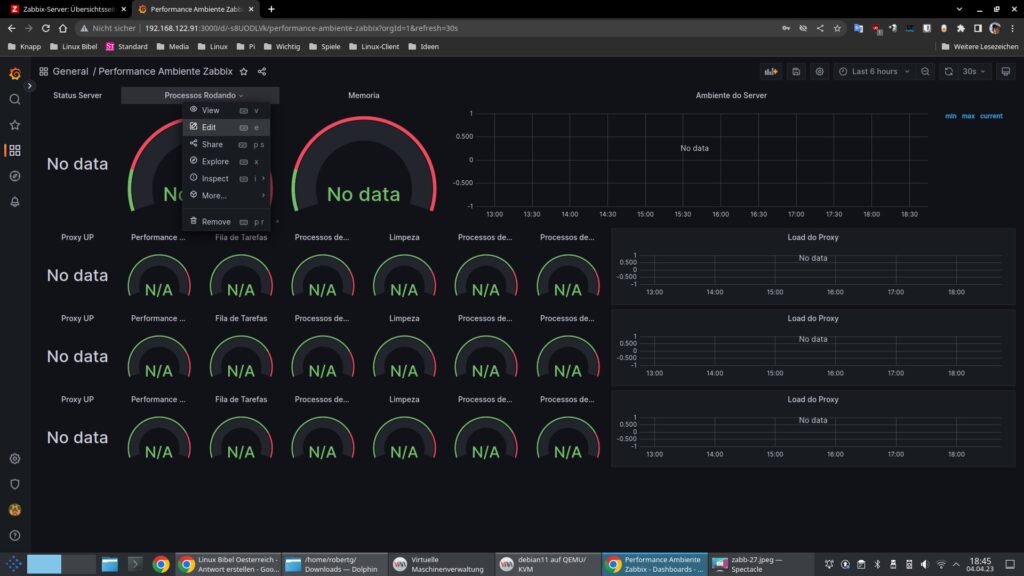Toggle the current legend column
This screenshot has width=1024, height=576.
(x=991, y=116)
